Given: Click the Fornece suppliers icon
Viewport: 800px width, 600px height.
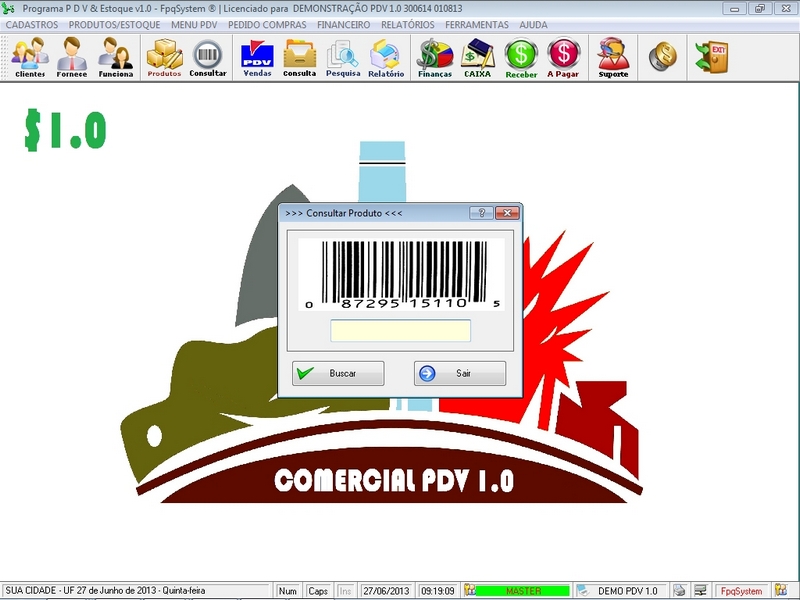Looking at the screenshot, I should 71,57.
